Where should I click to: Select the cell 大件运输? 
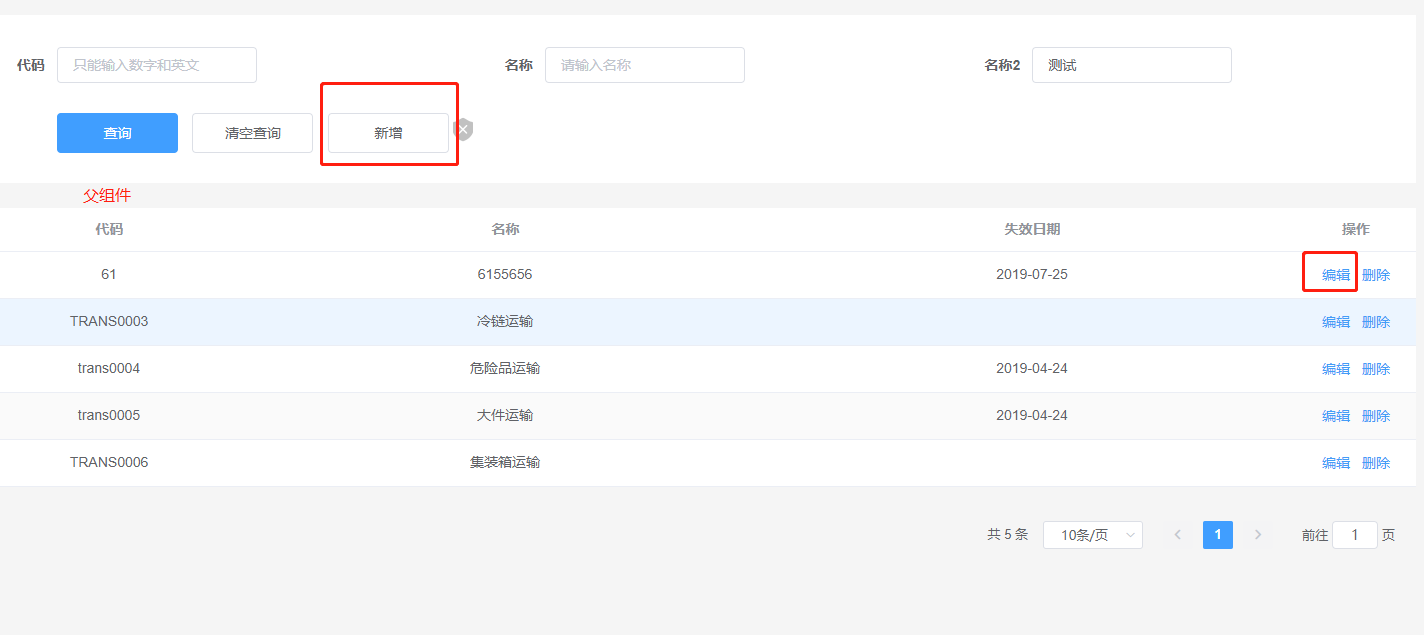click(x=505, y=415)
